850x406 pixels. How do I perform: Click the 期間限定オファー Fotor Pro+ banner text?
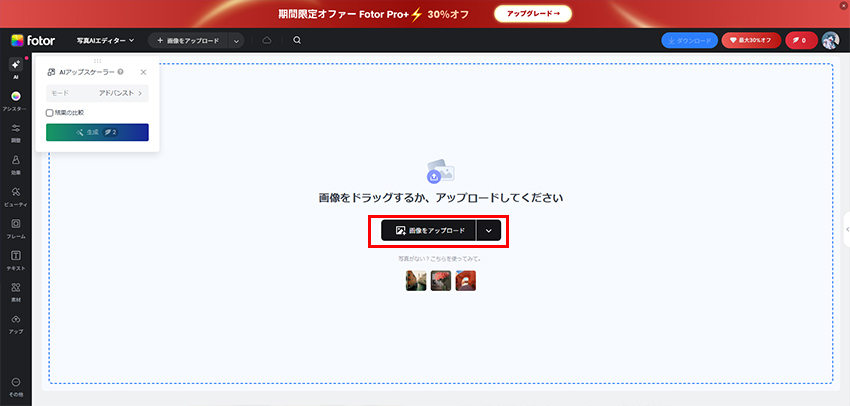click(x=374, y=14)
